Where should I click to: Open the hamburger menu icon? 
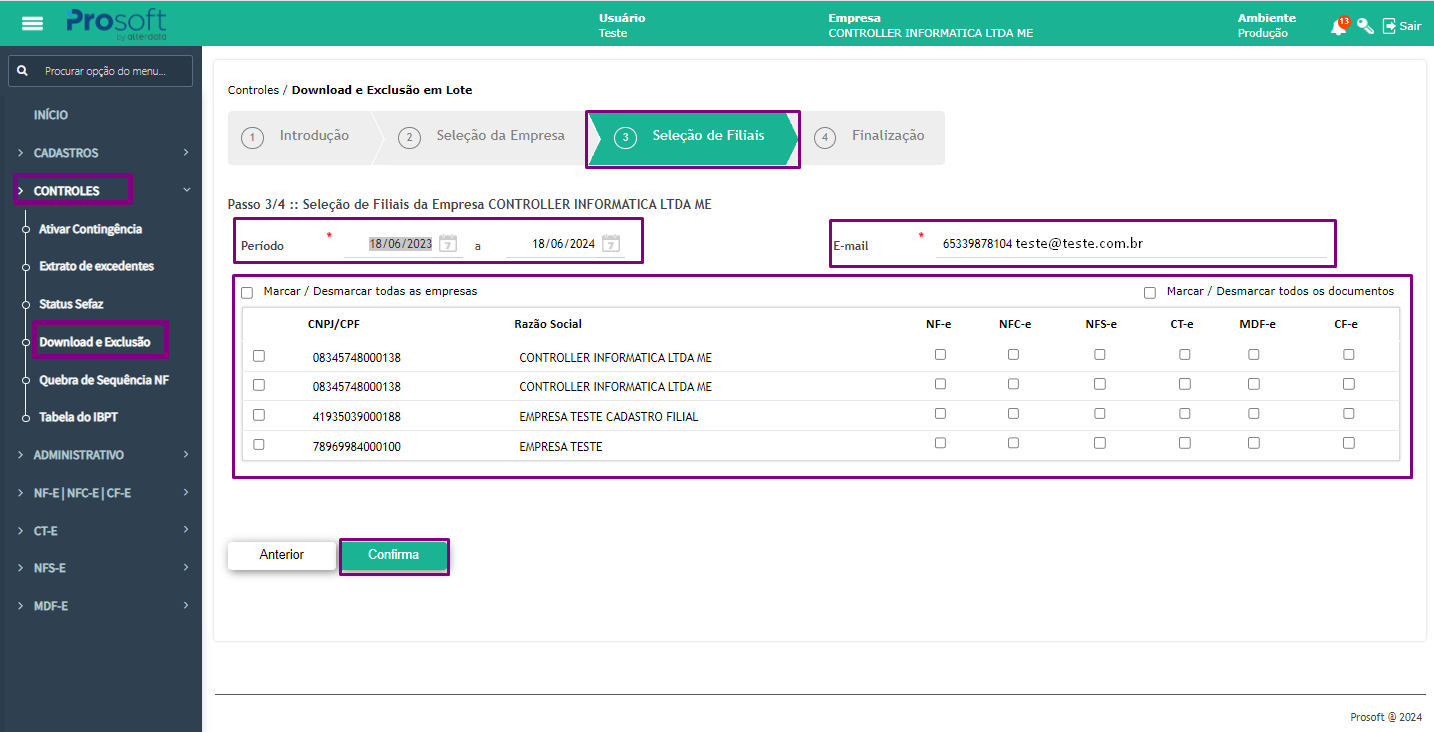(32, 24)
